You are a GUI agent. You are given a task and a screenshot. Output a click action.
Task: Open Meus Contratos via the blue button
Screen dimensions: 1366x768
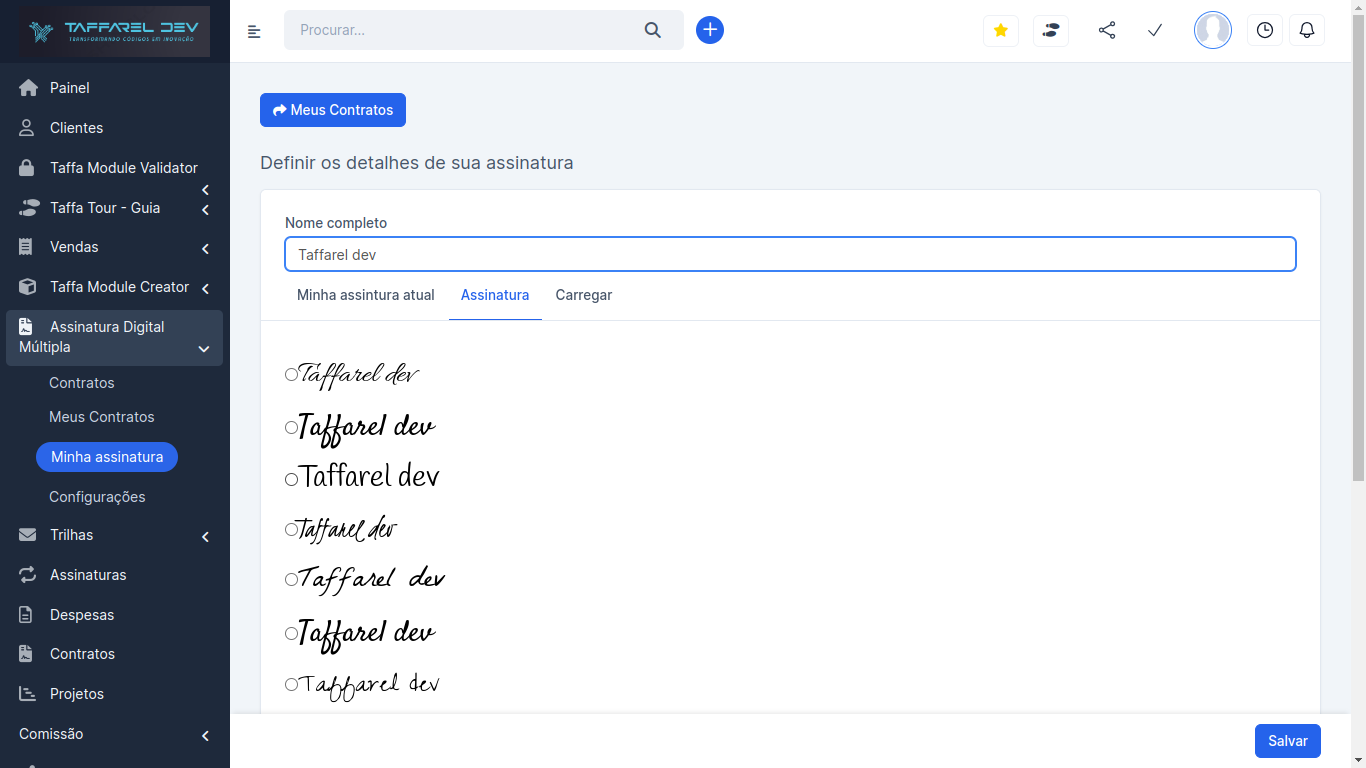(x=332, y=110)
